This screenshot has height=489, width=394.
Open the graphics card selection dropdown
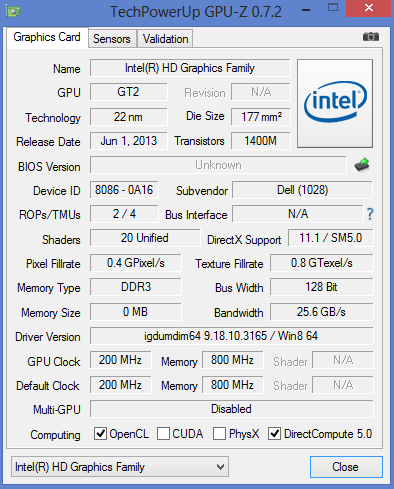click(120, 467)
